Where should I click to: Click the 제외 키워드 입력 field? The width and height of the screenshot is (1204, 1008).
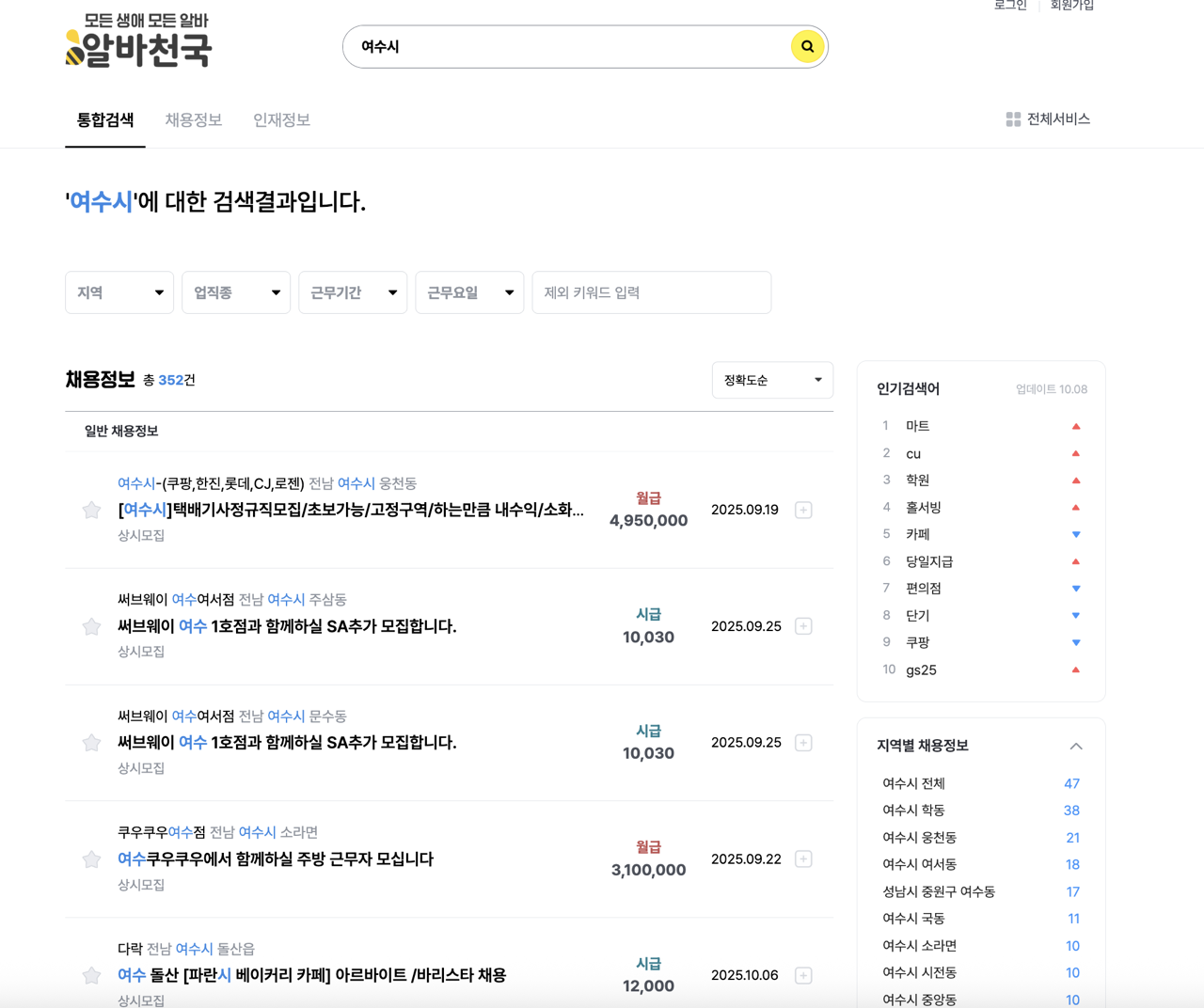(x=651, y=292)
